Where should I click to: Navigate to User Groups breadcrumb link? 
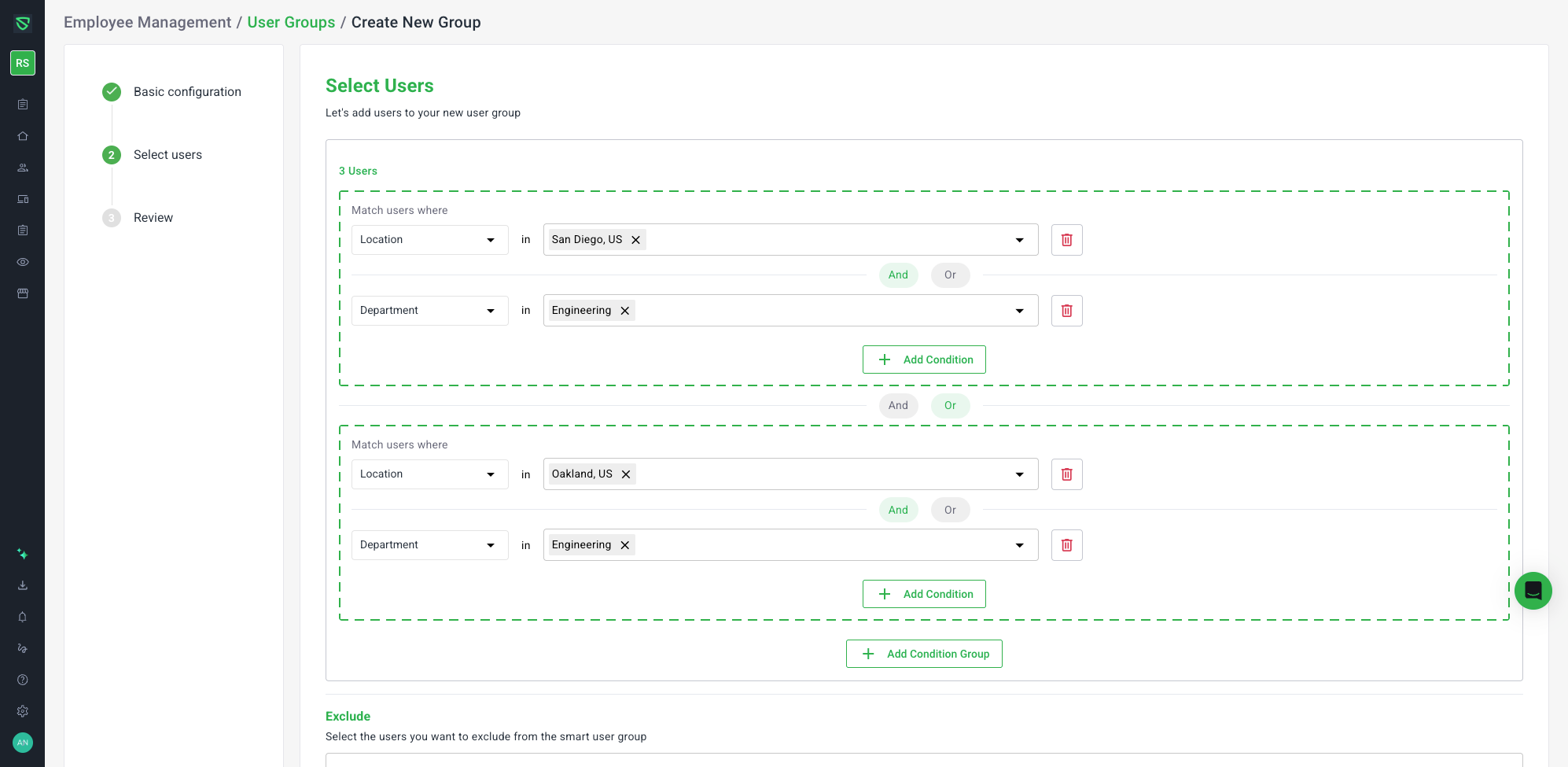(x=291, y=22)
